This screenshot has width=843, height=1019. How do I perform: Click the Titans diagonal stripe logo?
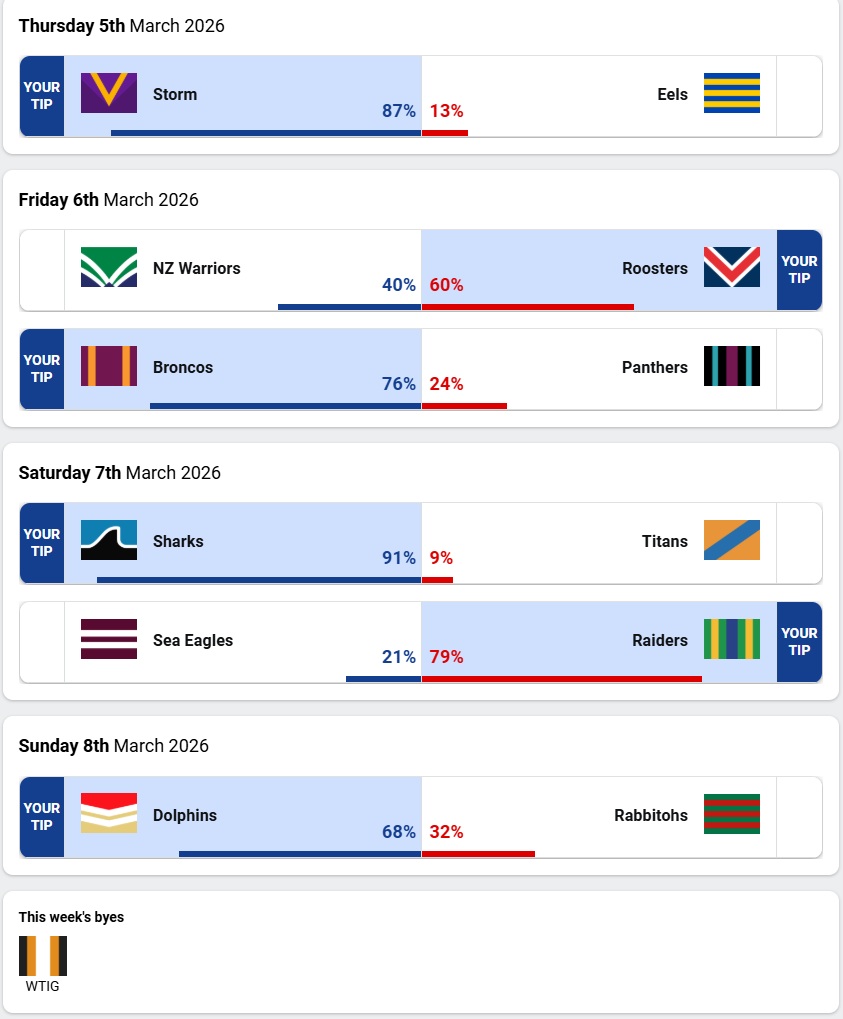pyautogui.click(x=731, y=540)
